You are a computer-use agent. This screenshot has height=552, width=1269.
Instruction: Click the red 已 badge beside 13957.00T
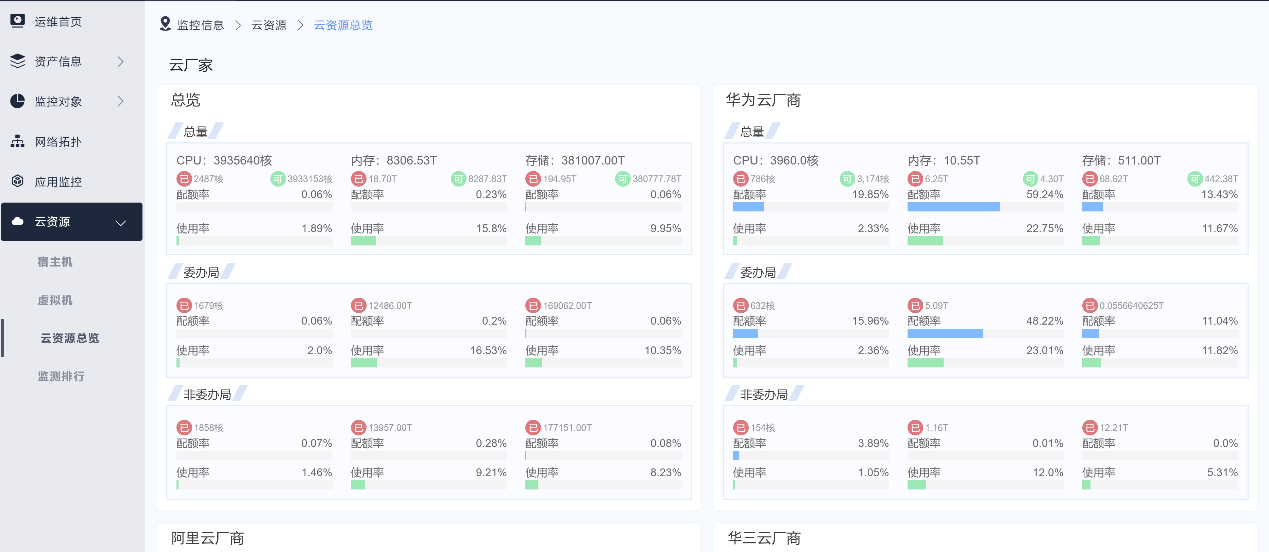[x=359, y=427]
